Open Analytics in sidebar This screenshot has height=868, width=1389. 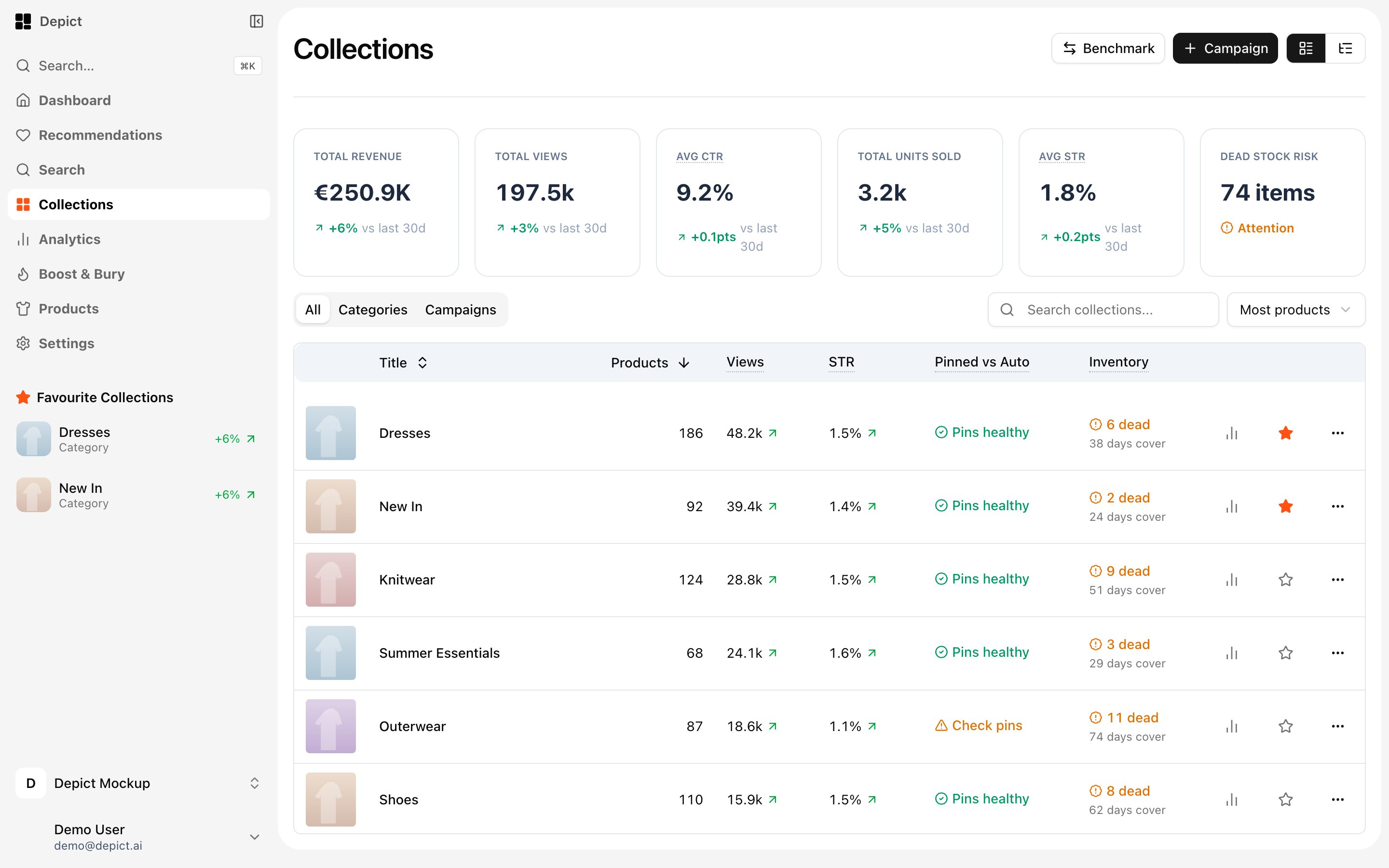pos(138,239)
